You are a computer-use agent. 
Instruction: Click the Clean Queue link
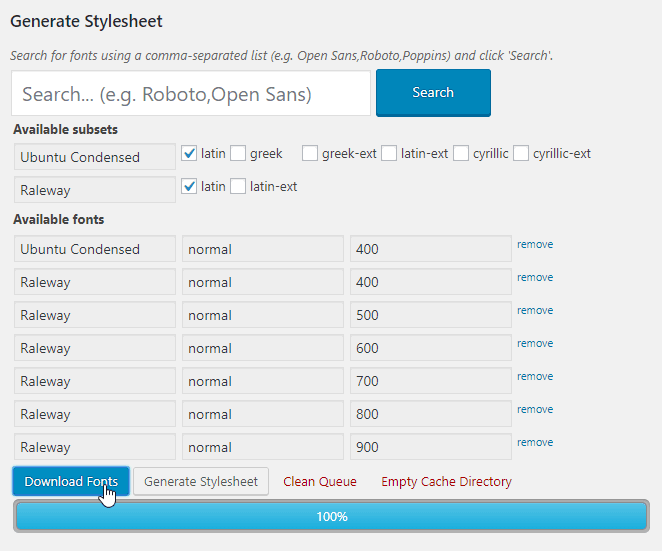(x=320, y=481)
